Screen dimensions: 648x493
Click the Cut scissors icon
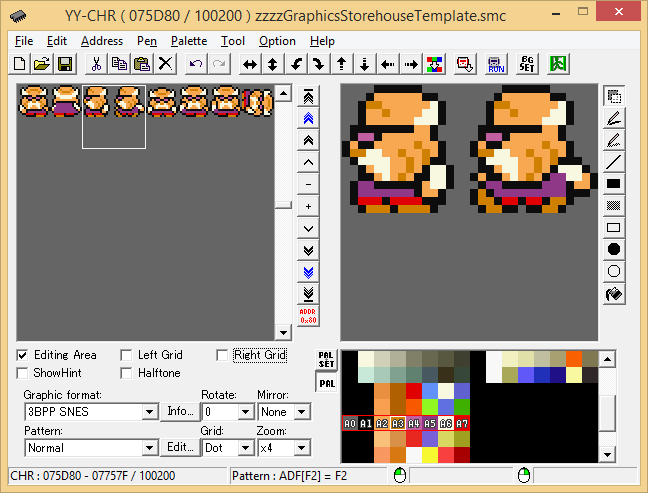point(96,64)
